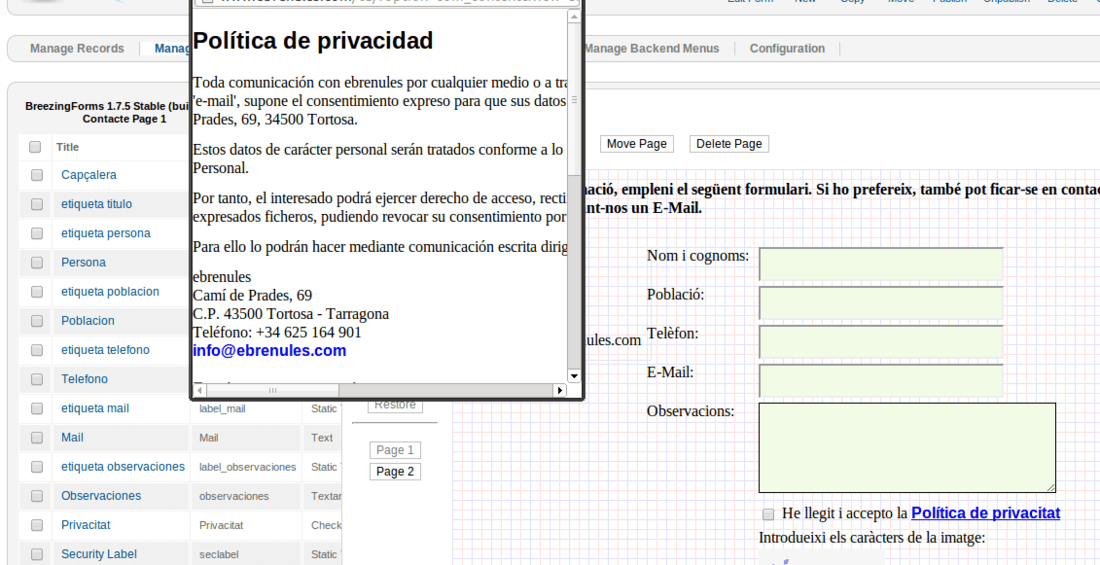Tick the select-all checkbox beside Title
This screenshot has width=1100, height=565.
tap(35, 147)
